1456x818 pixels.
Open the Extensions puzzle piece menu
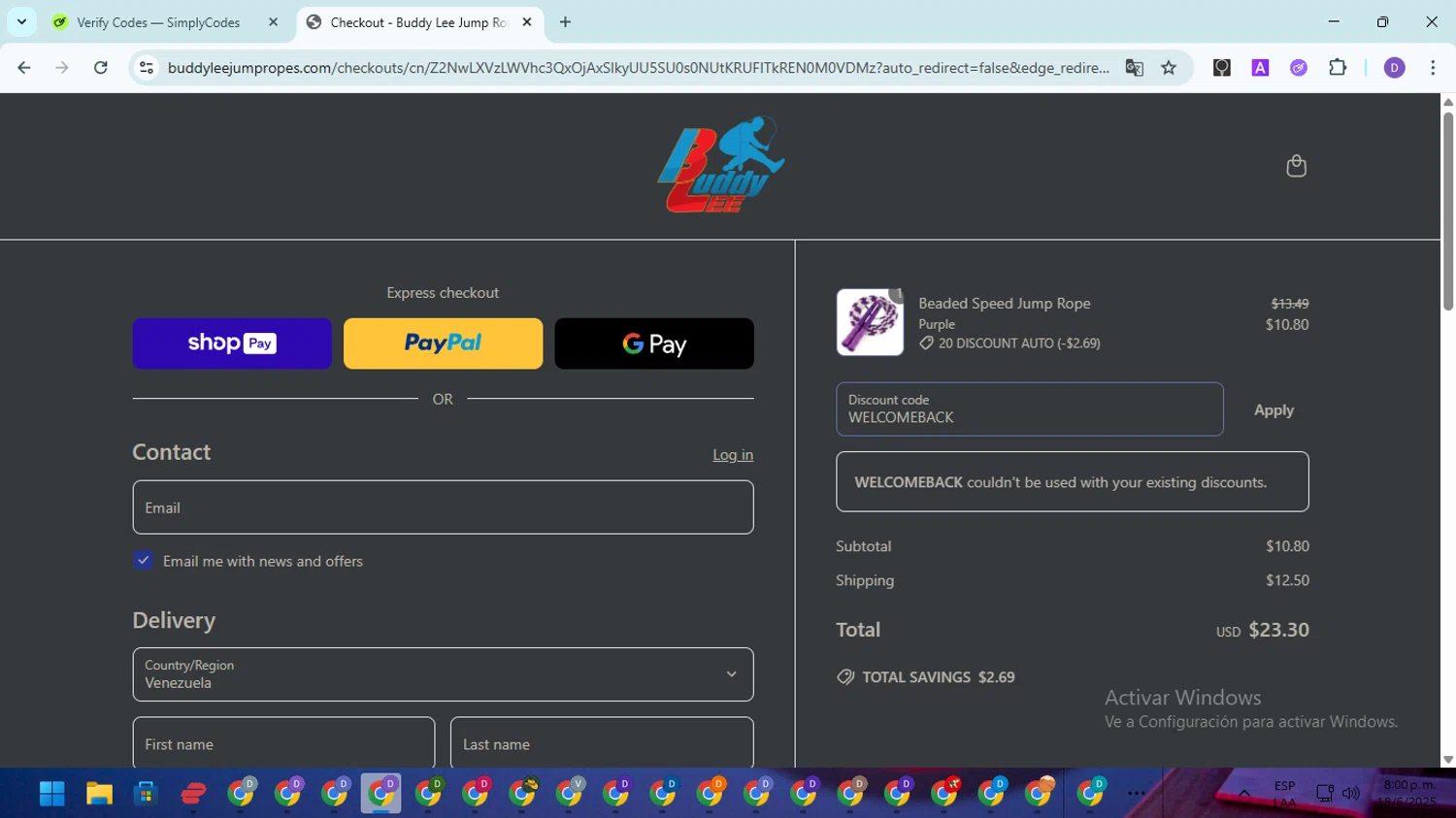[x=1338, y=68]
